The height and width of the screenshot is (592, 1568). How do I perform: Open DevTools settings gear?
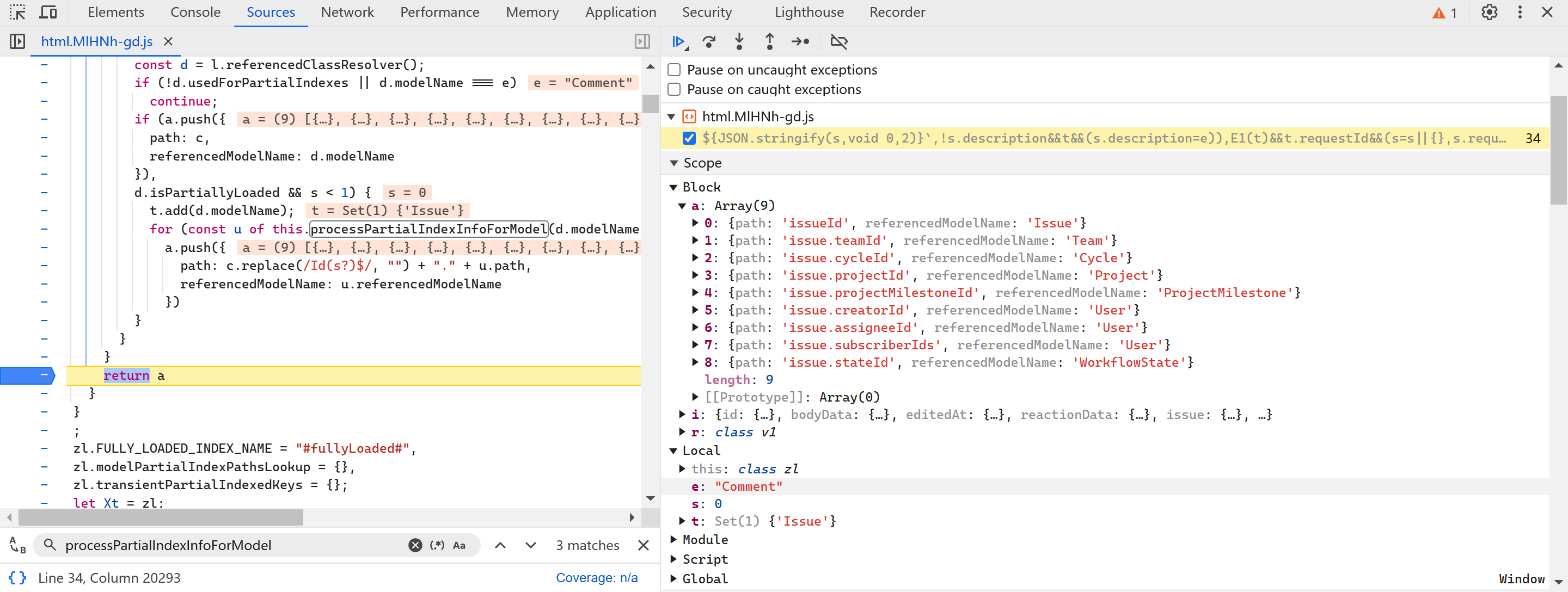1489,12
